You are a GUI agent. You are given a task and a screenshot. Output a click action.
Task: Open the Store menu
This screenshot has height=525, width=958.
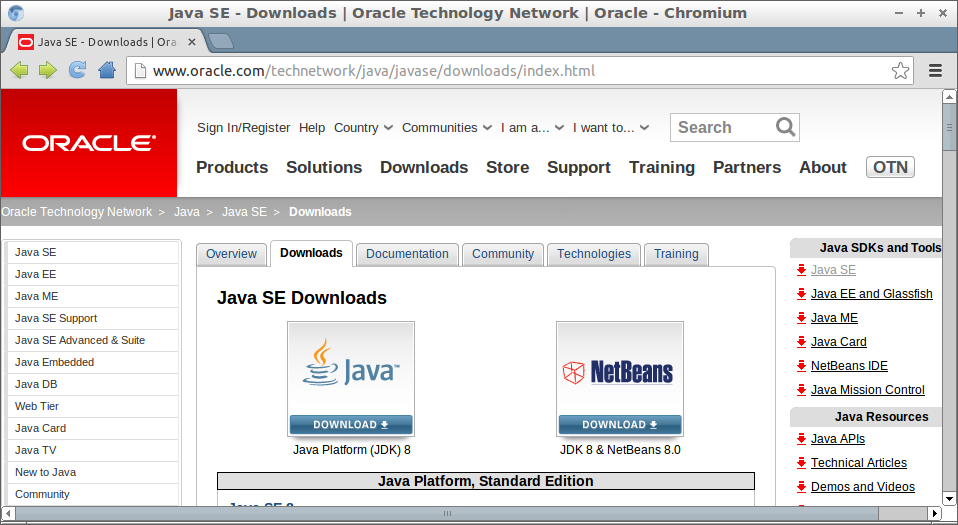507,167
